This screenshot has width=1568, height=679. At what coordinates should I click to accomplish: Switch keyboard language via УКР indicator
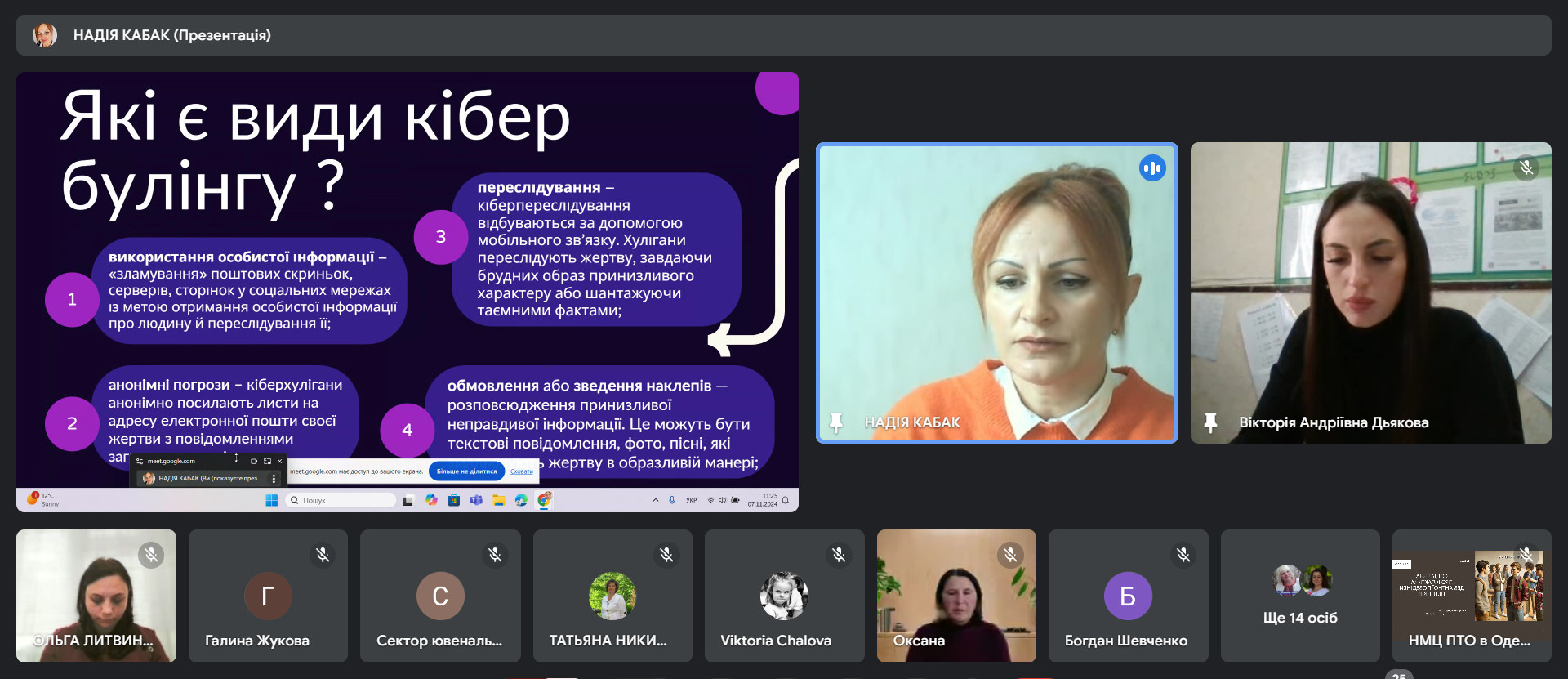[691, 500]
